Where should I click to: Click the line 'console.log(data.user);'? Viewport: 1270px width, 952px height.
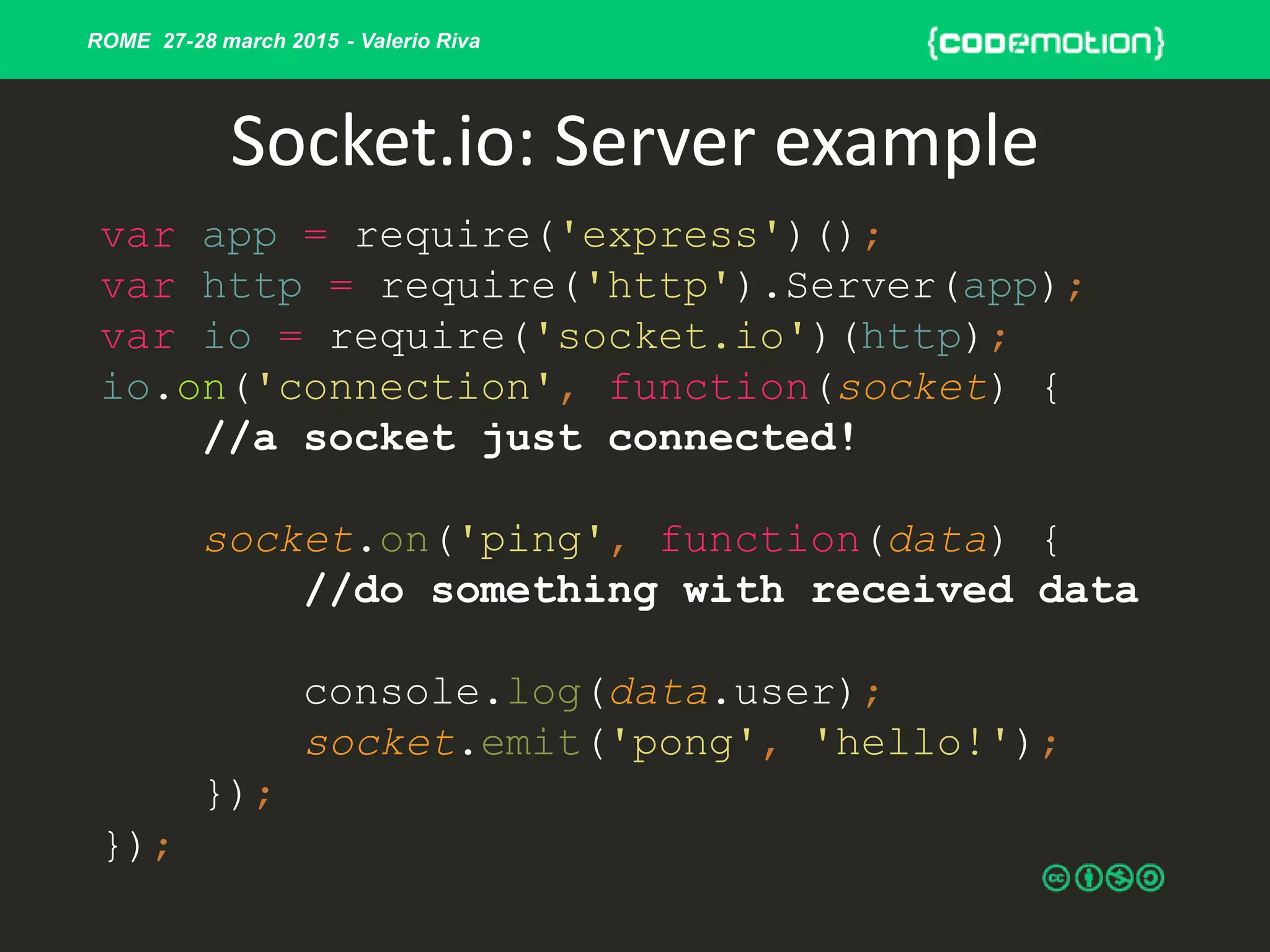click(592, 693)
